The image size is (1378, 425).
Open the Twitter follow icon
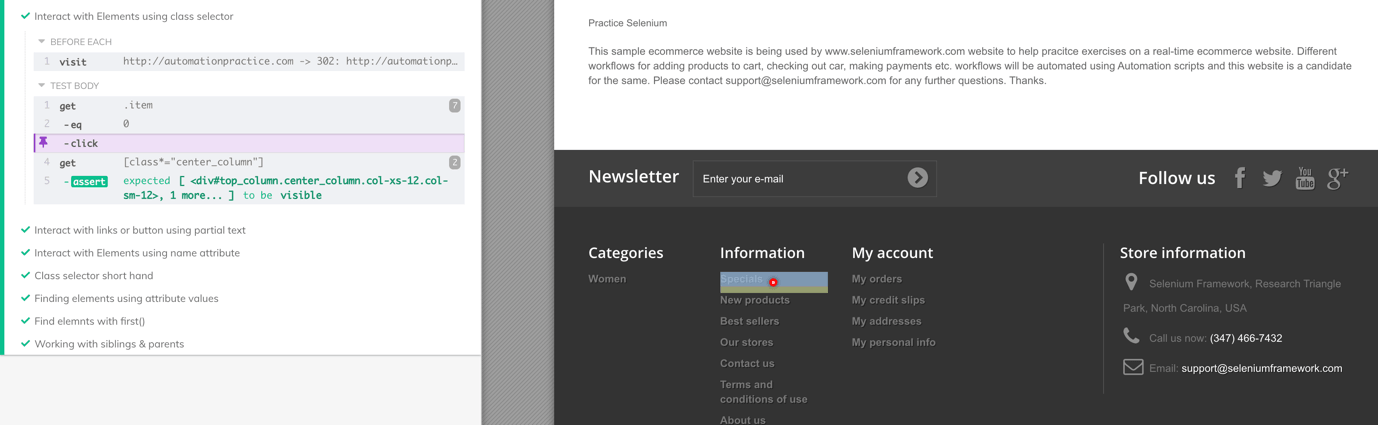point(1272,178)
